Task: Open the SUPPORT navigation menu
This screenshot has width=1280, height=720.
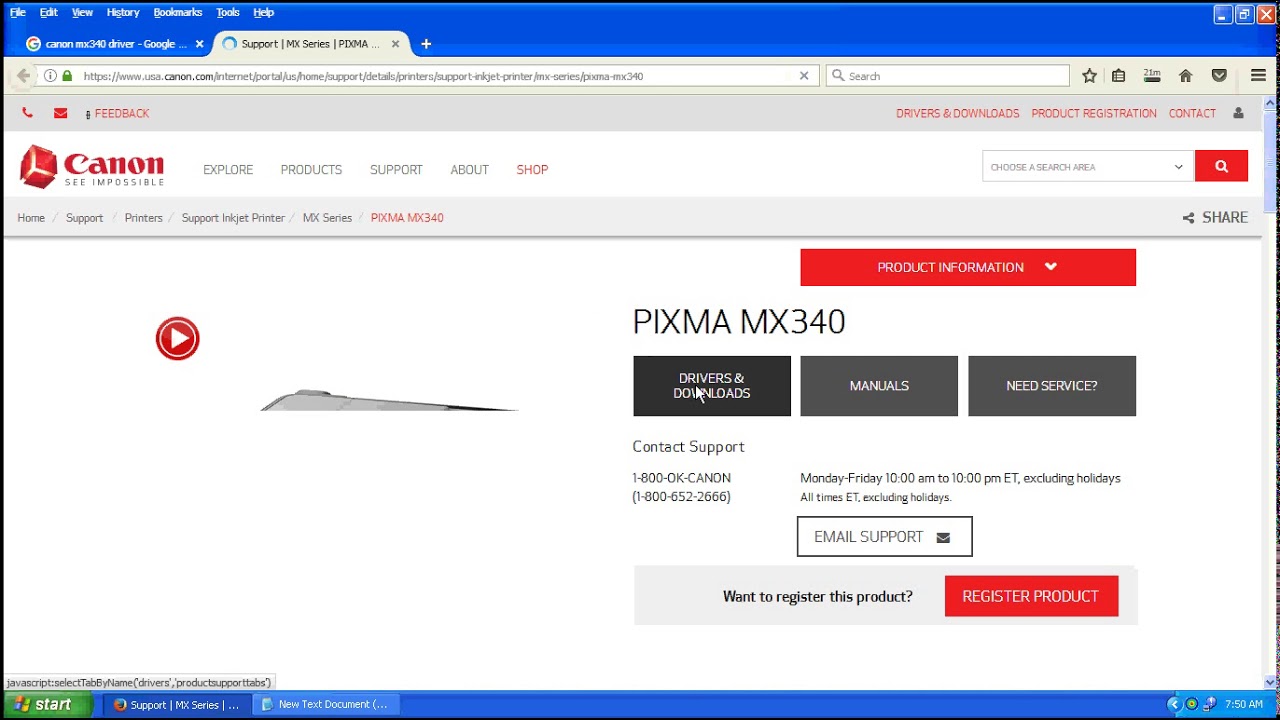Action: pos(396,170)
